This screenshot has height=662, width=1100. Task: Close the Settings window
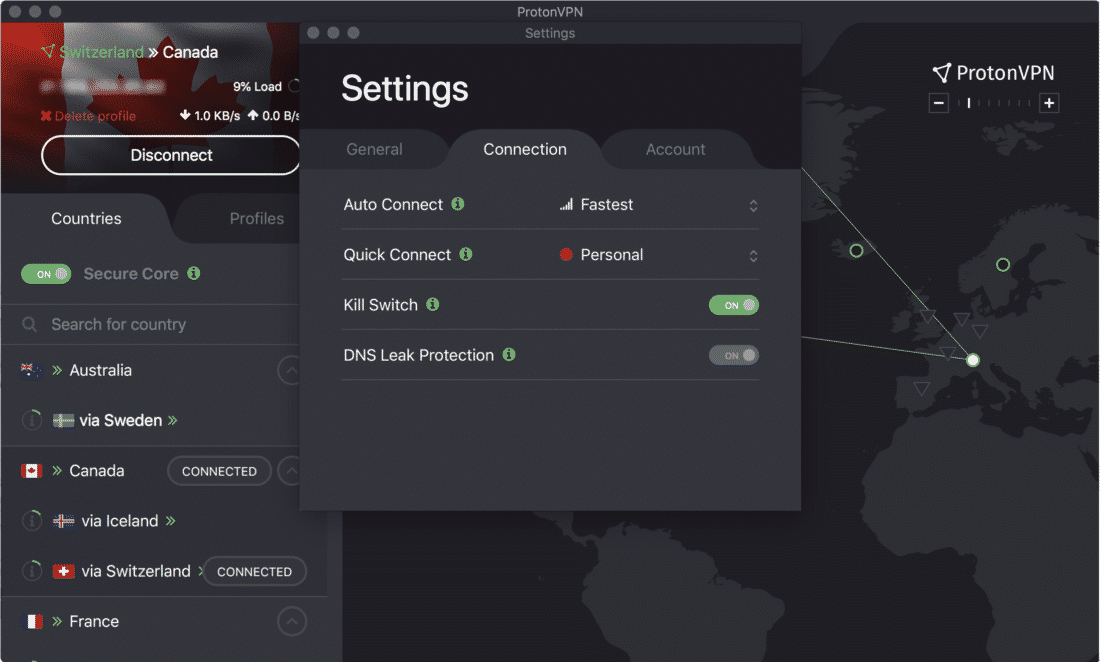[x=314, y=32]
